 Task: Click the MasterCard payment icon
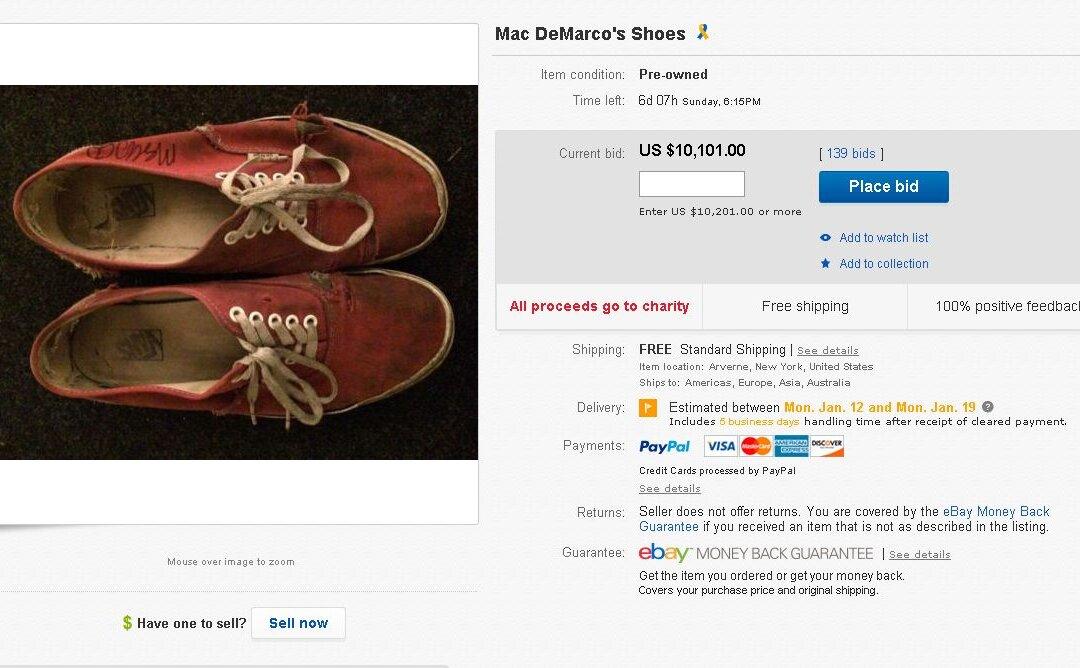point(756,446)
